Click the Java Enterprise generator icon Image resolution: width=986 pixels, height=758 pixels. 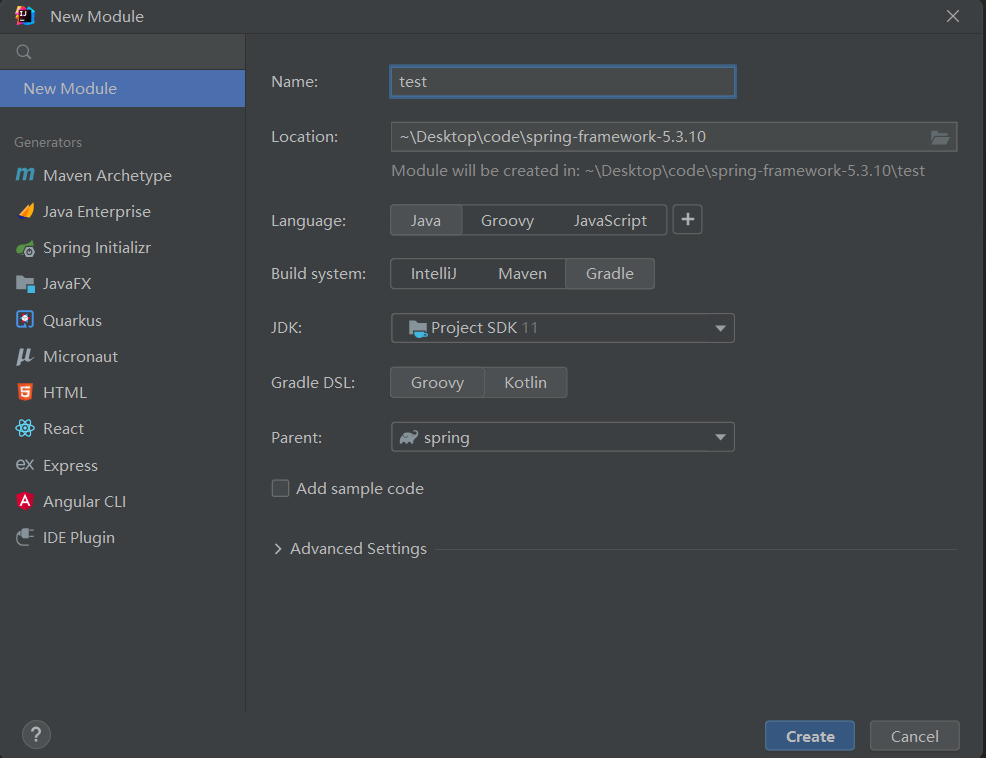click(25, 212)
